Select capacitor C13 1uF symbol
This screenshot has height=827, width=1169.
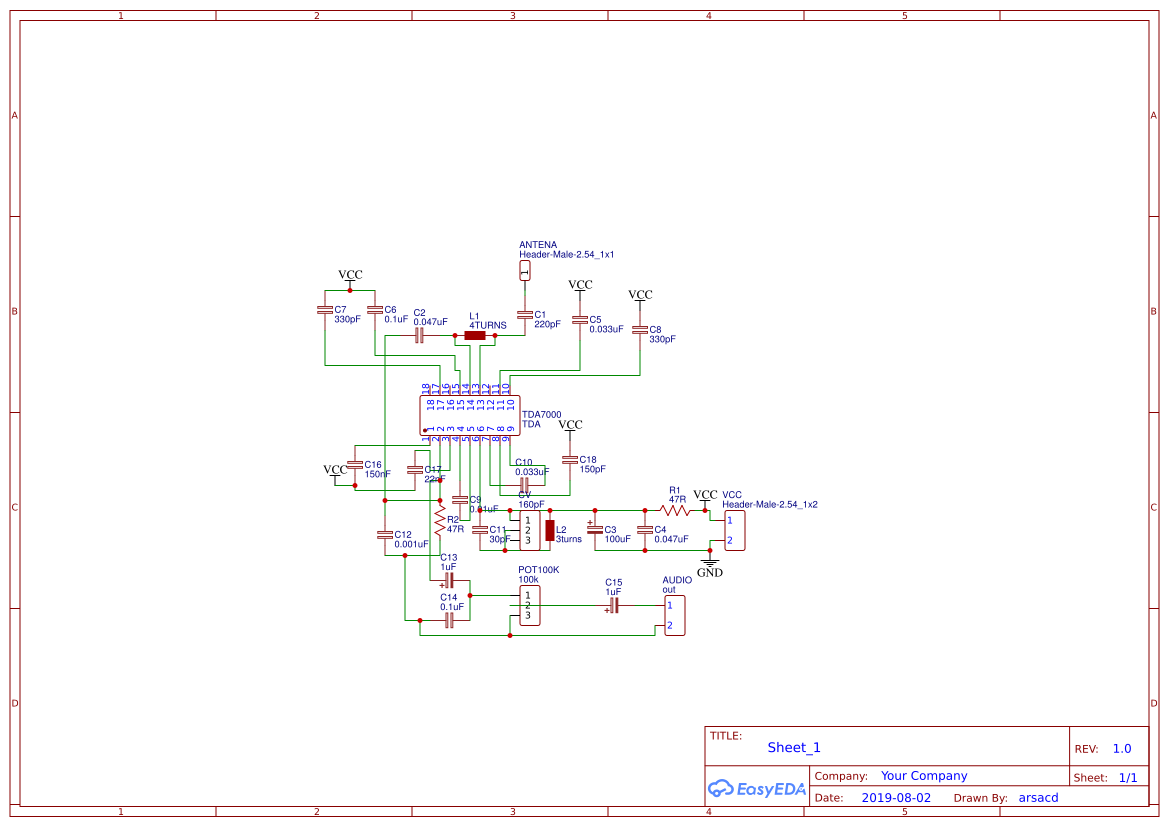(x=448, y=580)
